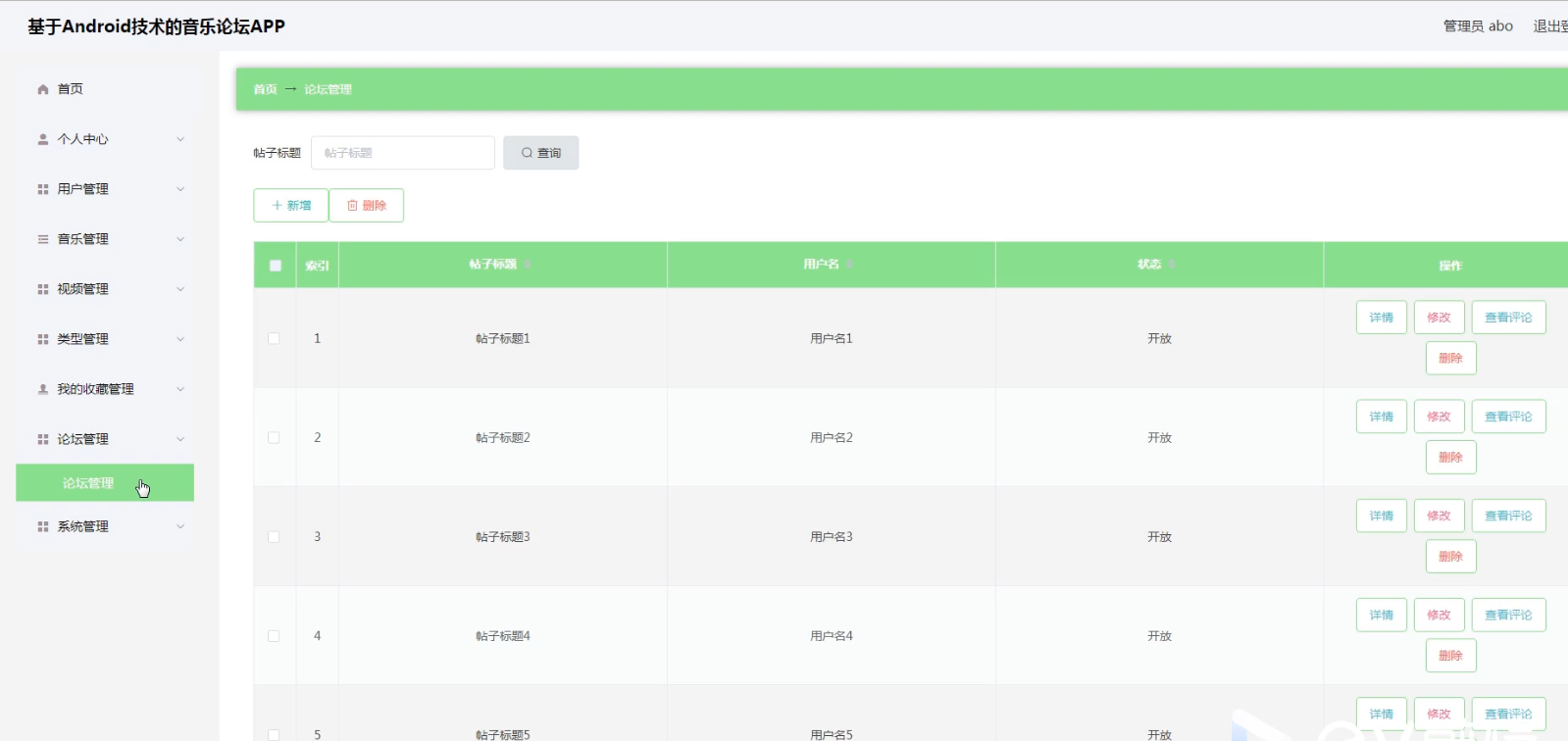This screenshot has width=1568, height=741.
Task: Click the 索引 column header
Action: [x=317, y=266]
